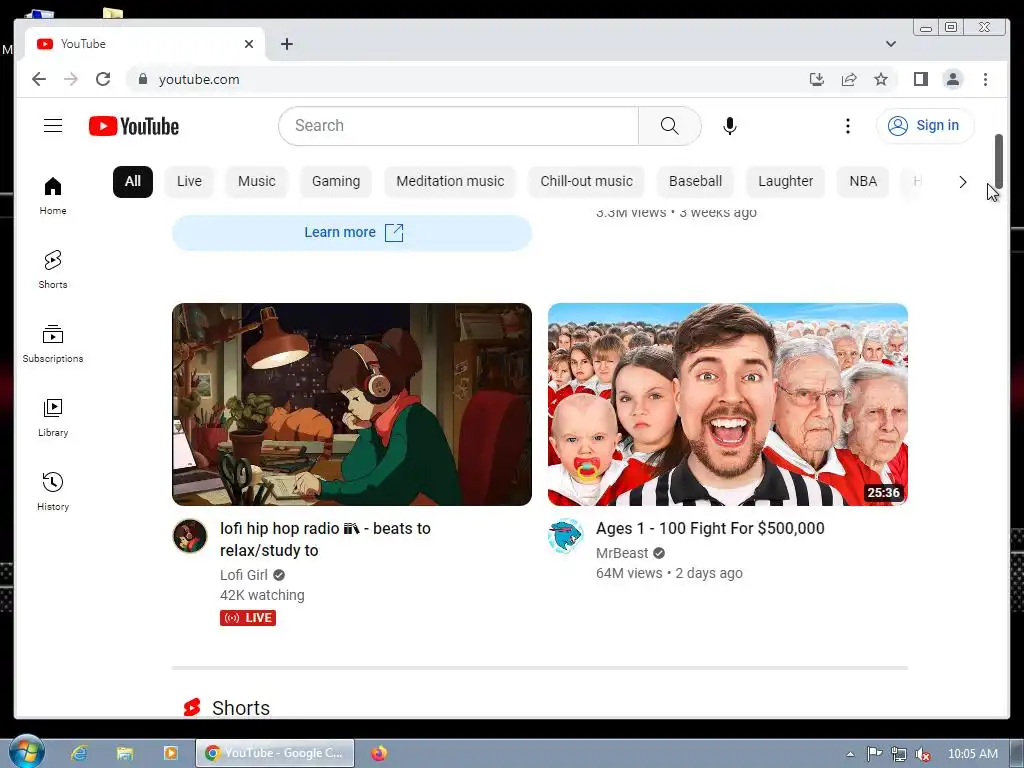Image resolution: width=1024 pixels, height=768 pixels.
Task: Select the Gaming filter chip
Action: tap(336, 182)
